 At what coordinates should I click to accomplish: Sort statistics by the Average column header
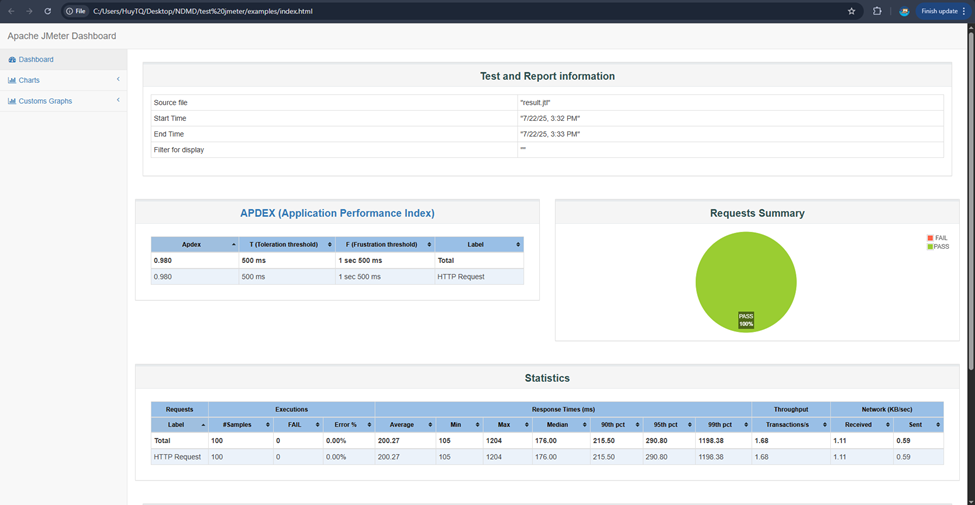[402, 425]
